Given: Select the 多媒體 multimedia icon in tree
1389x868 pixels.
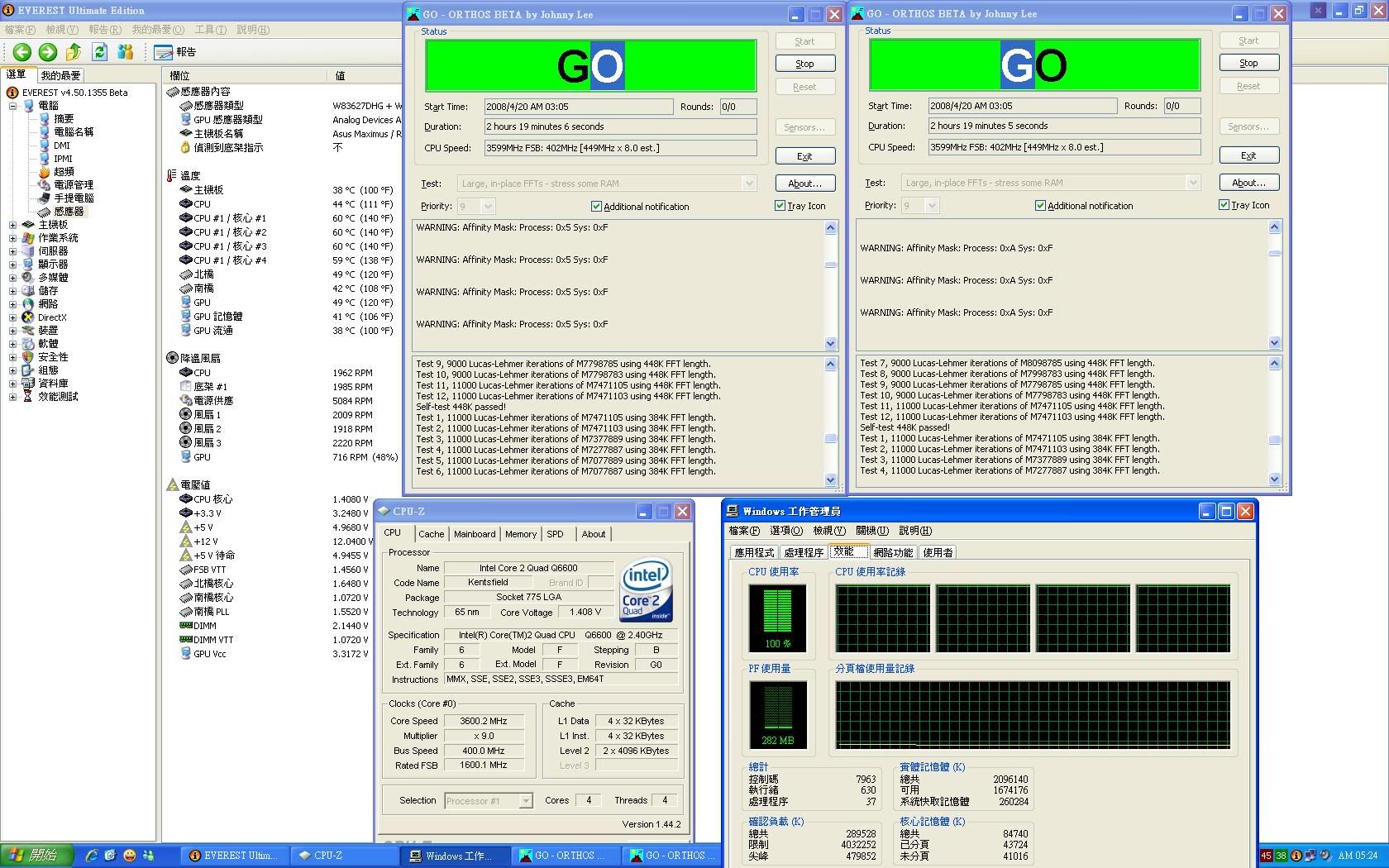Looking at the screenshot, I should coord(29,278).
